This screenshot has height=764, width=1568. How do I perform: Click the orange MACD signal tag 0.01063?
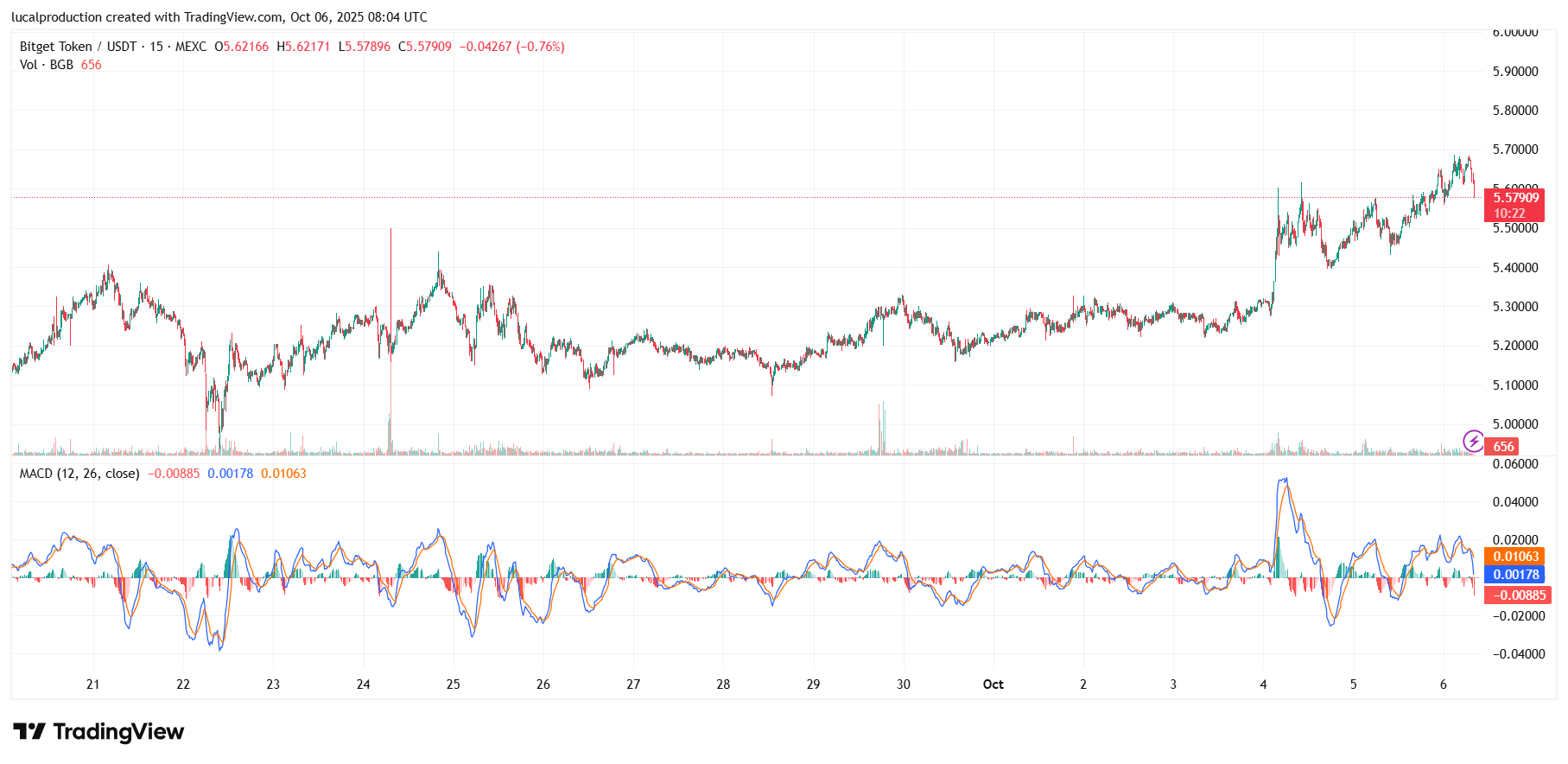(1515, 557)
